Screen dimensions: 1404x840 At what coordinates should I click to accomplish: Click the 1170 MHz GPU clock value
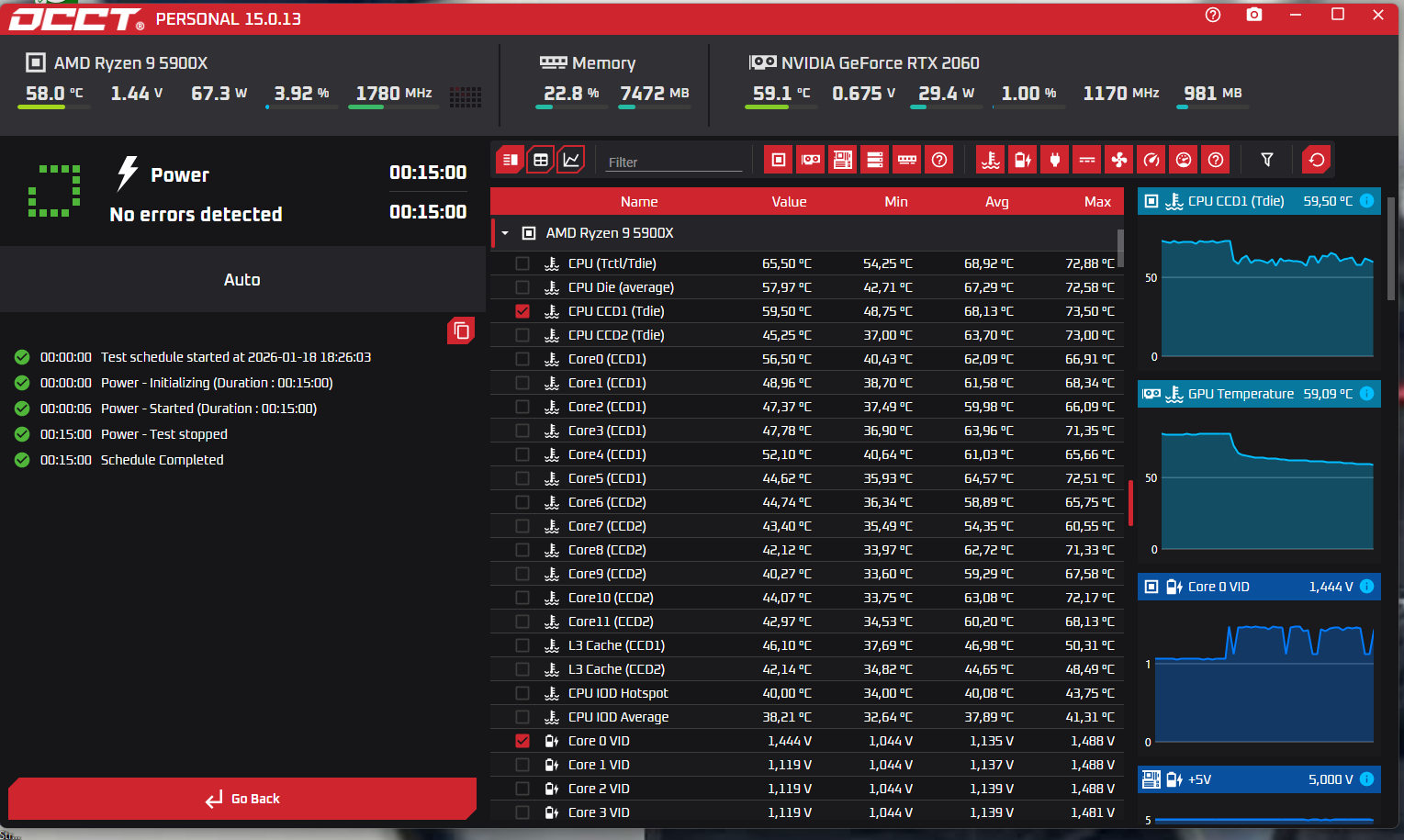(1121, 94)
